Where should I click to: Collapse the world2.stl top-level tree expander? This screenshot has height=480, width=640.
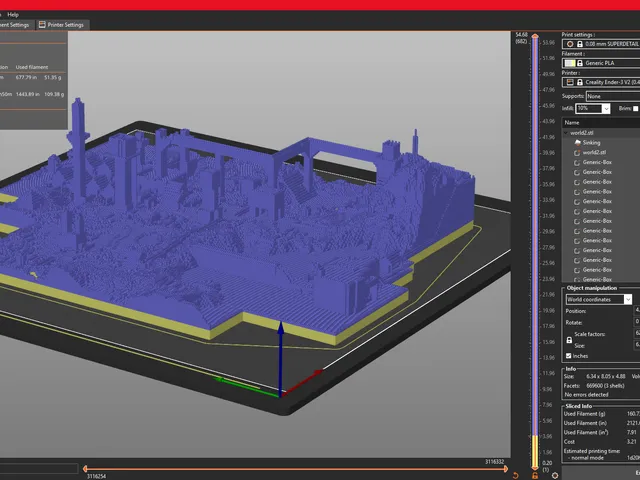566,133
